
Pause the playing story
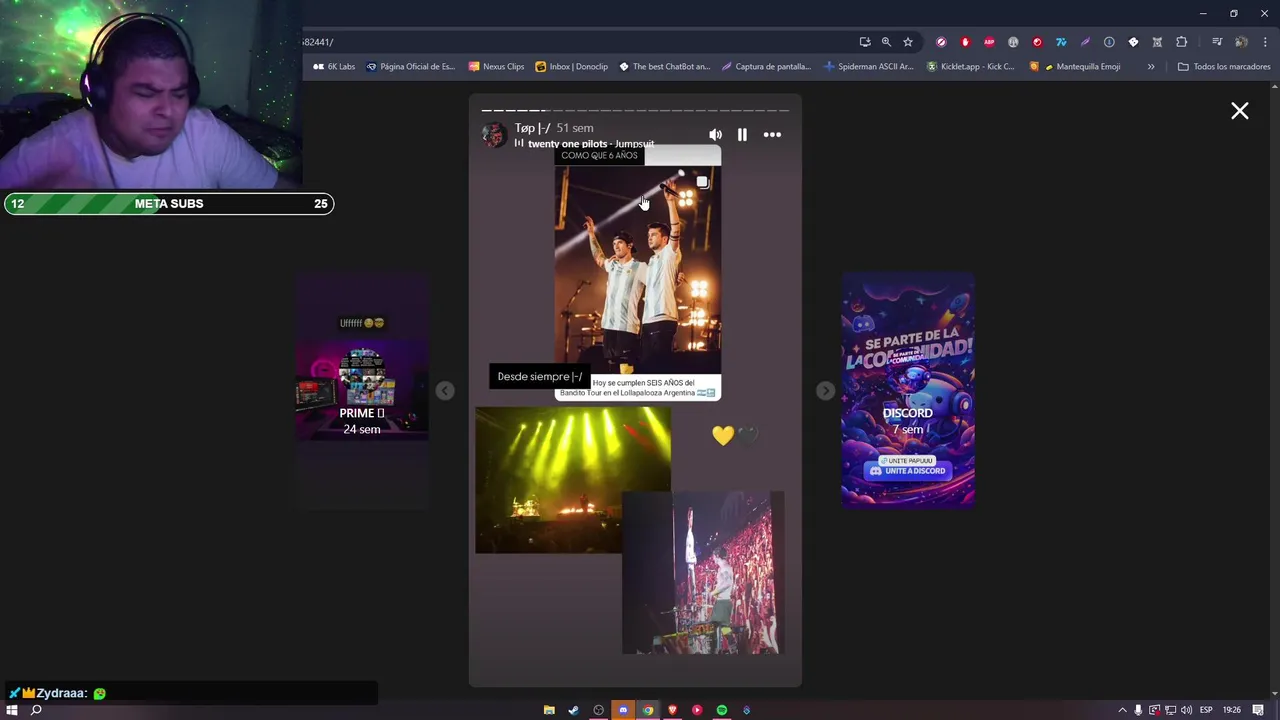742,134
